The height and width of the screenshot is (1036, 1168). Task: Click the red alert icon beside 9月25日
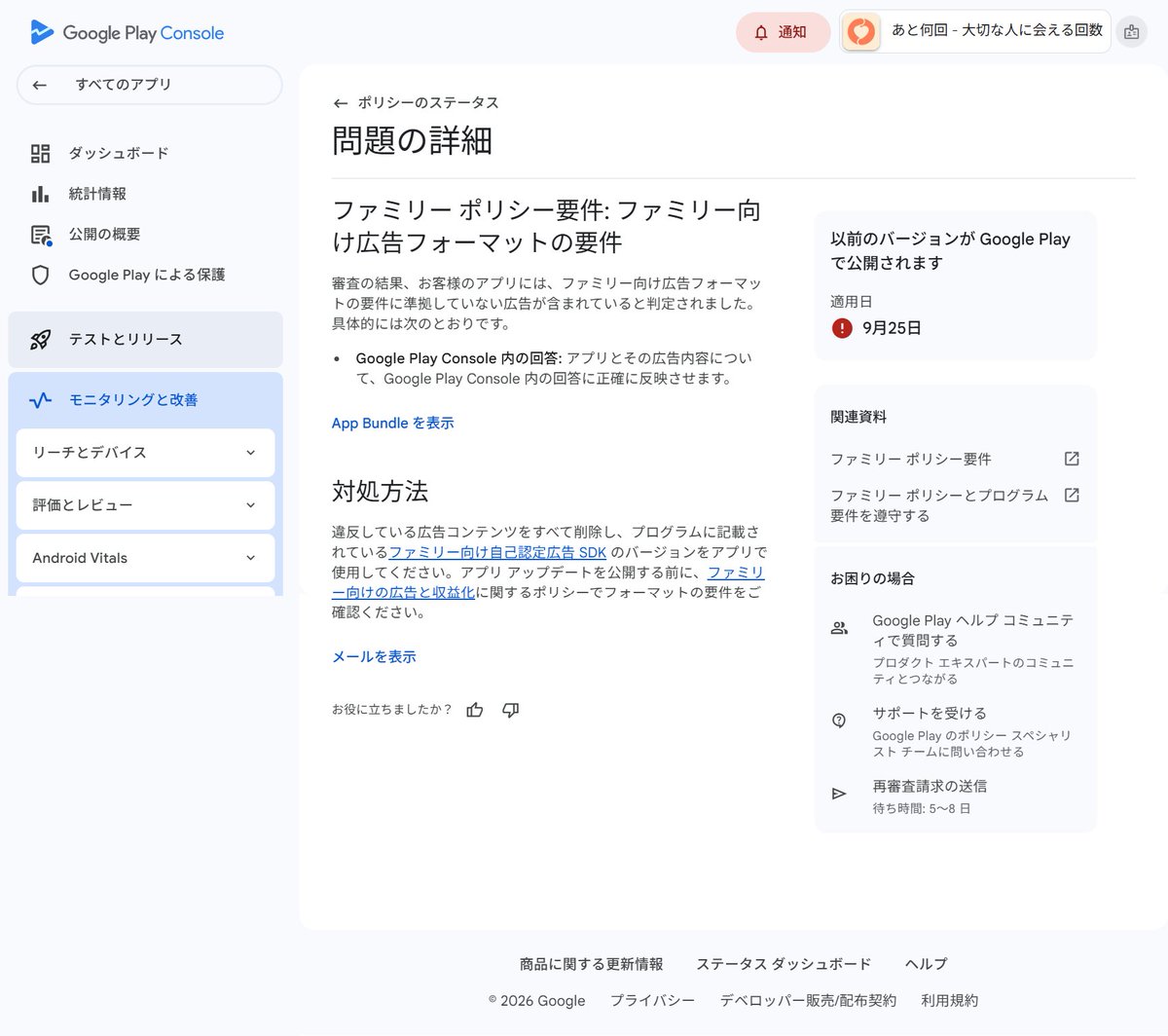click(x=842, y=328)
